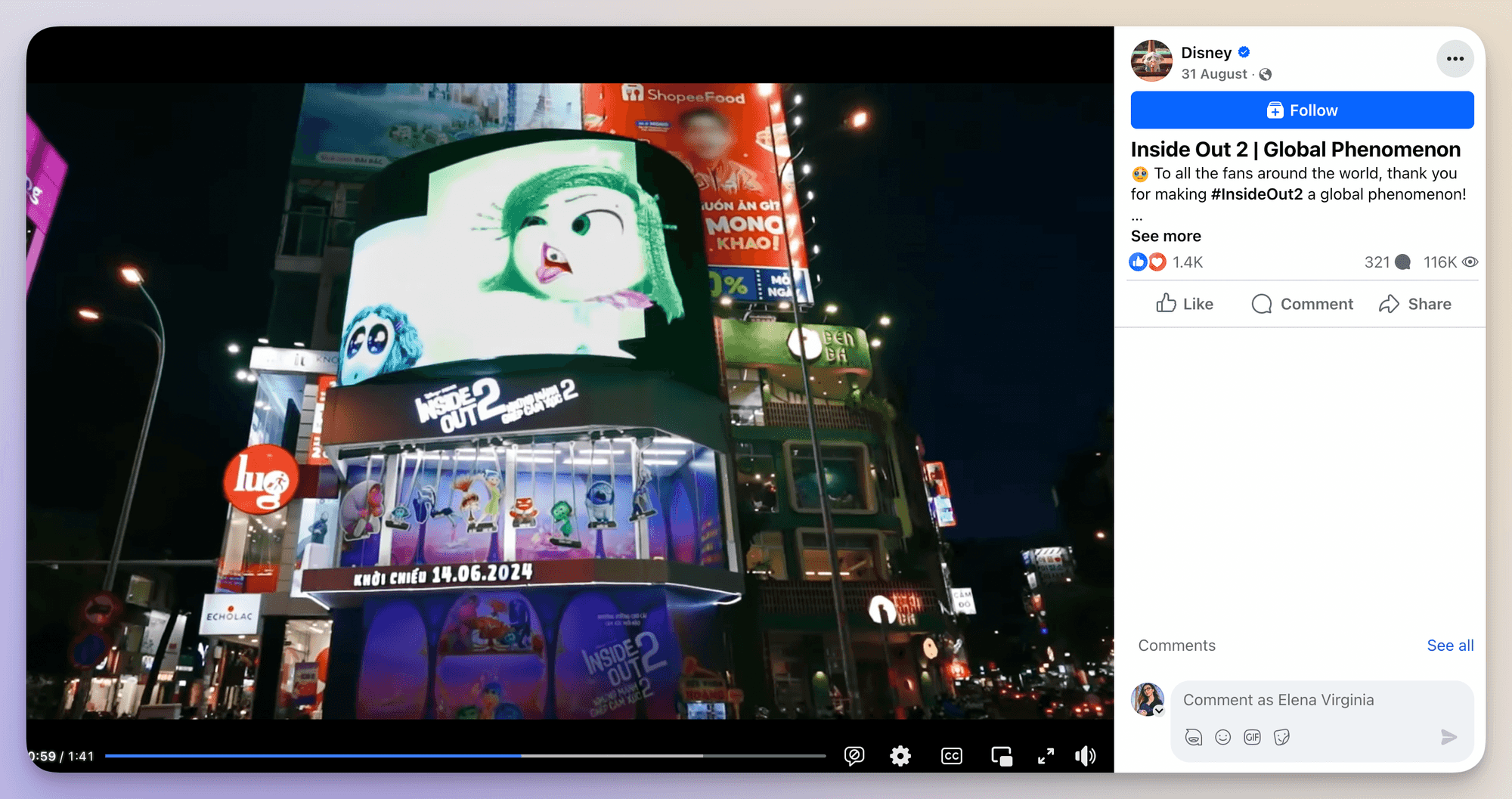The height and width of the screenshot is (799, 1512).
Task: Attach a GIF to the comment
Action: 1253,737
